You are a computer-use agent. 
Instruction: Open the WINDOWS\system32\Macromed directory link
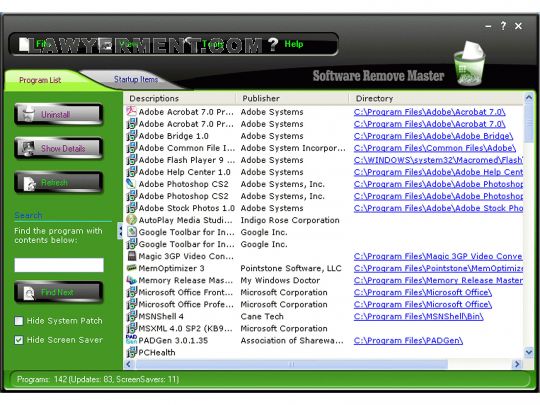[x=438, y=160]
